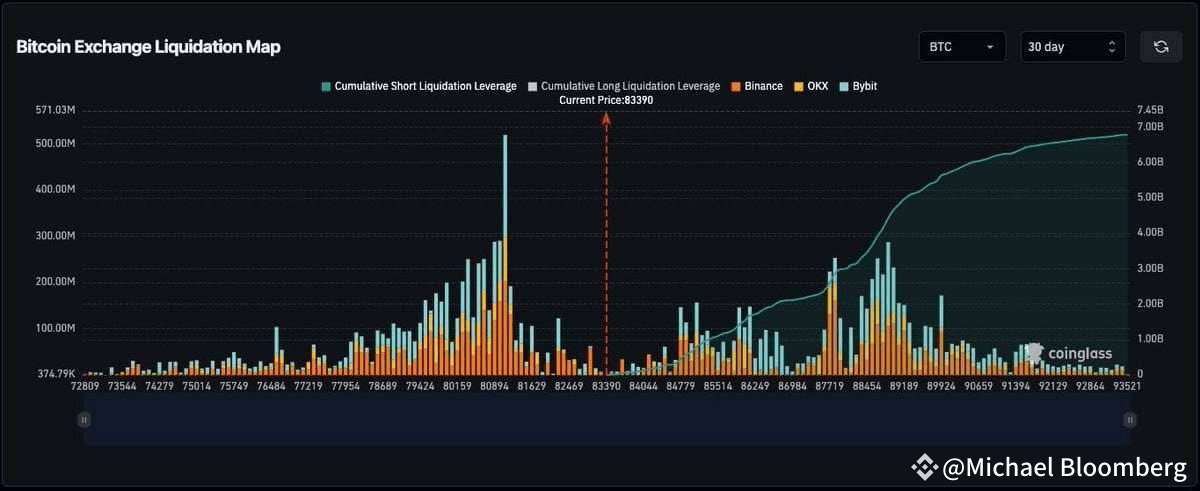Toggle the OKX legend series
The width and height of the screenshot is (1200, 491).
(x=811, y=86)
